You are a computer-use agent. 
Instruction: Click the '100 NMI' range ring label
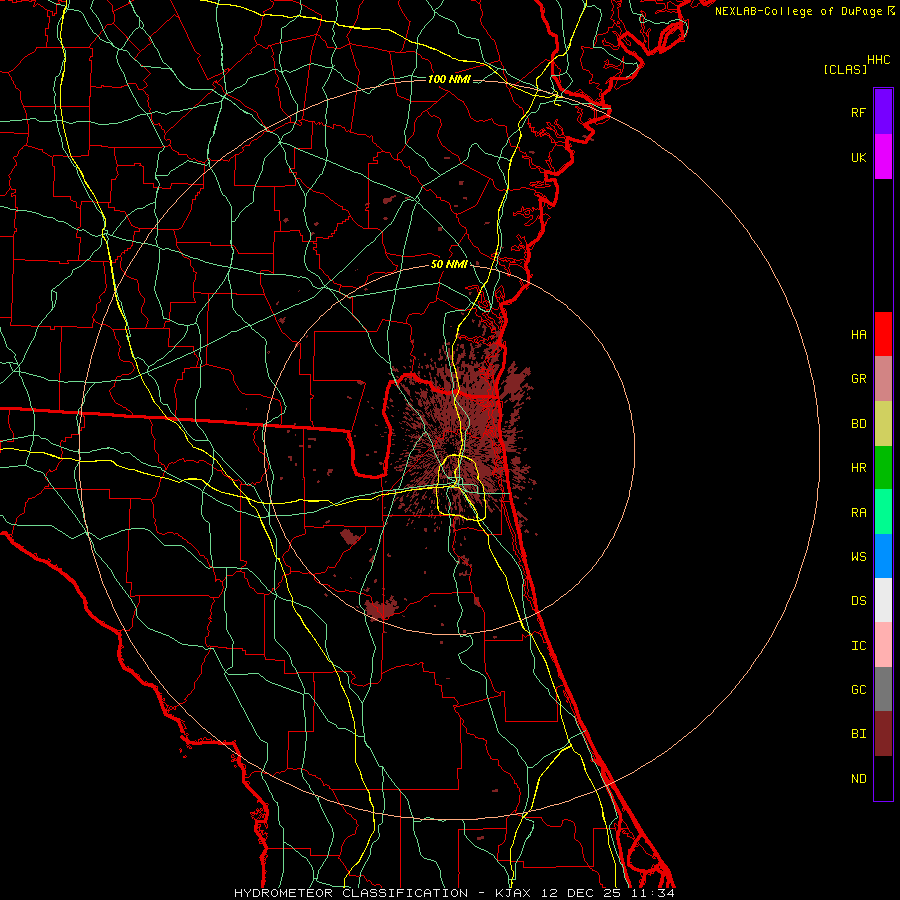coord(449,79)
